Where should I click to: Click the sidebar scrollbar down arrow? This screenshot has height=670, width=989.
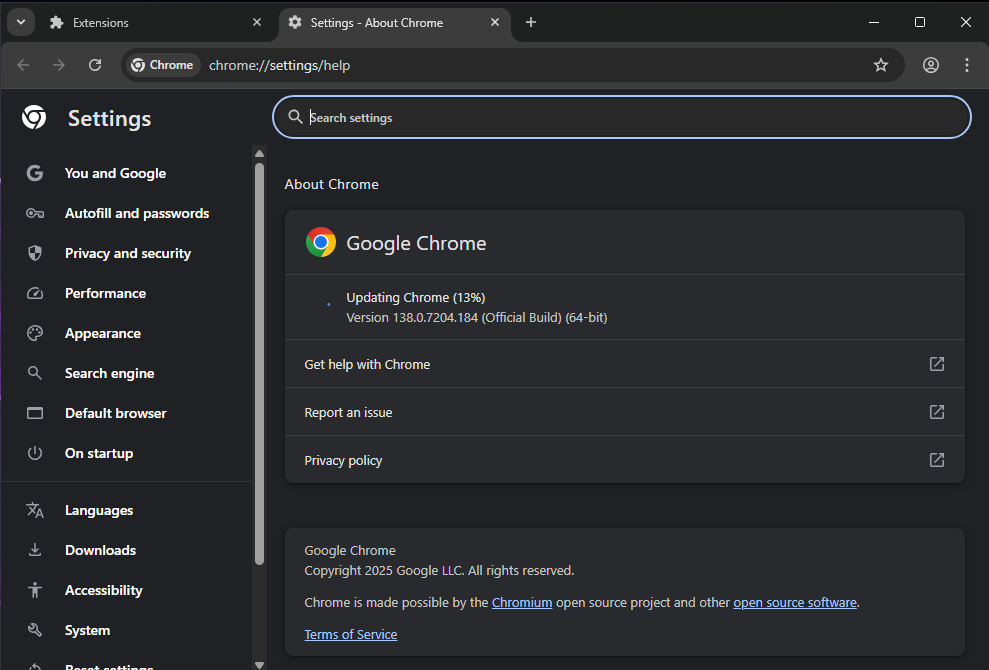coord(259,665)
